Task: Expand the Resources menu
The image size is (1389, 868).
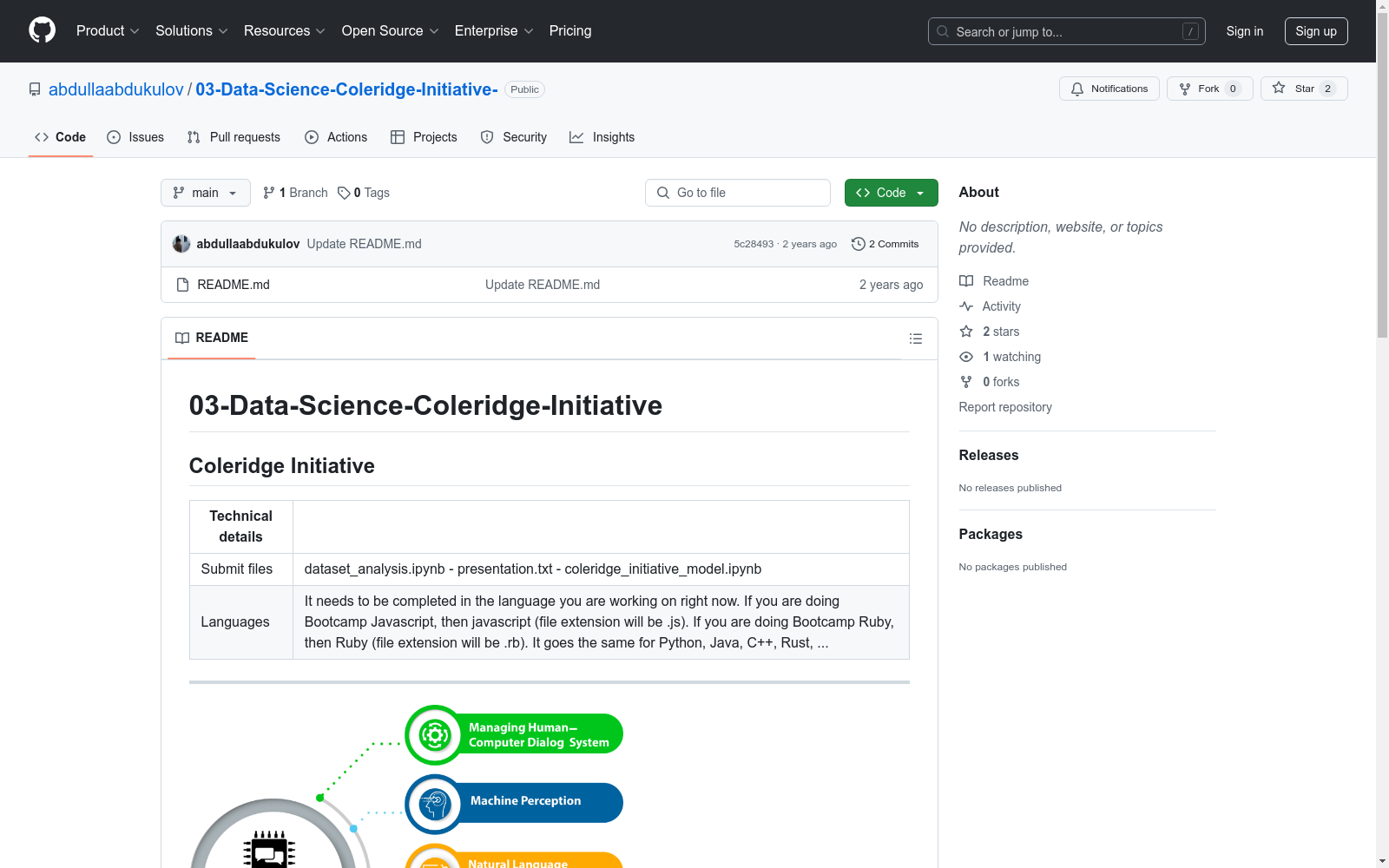Action: tap(285, 31)
